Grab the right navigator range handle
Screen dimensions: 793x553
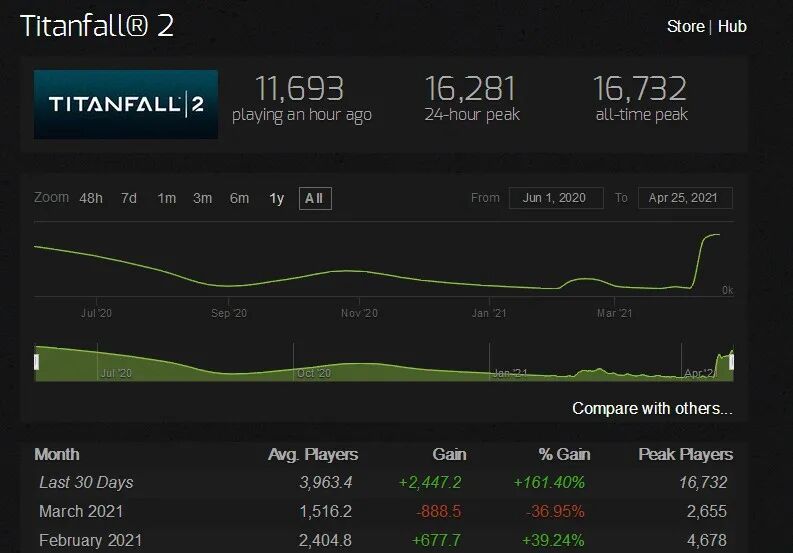[x=731, y=362]
